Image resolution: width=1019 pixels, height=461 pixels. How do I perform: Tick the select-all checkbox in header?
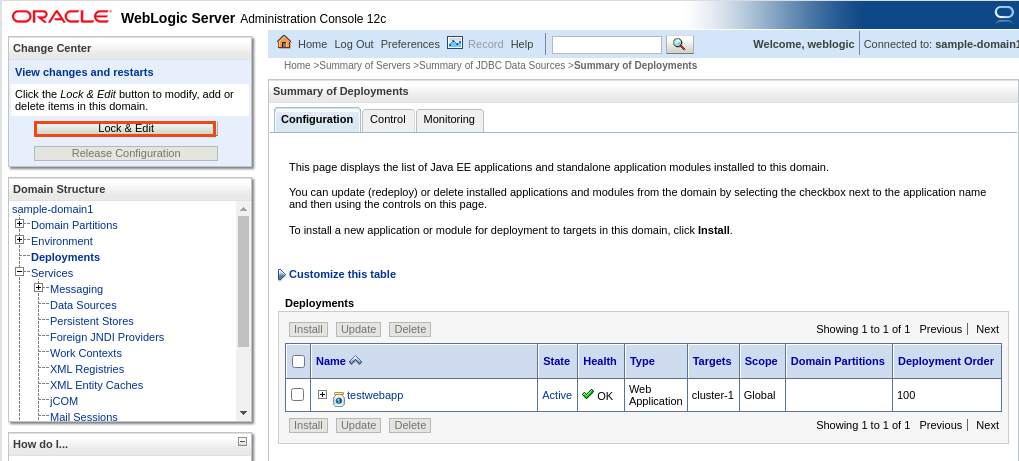(x=298, y=362)
